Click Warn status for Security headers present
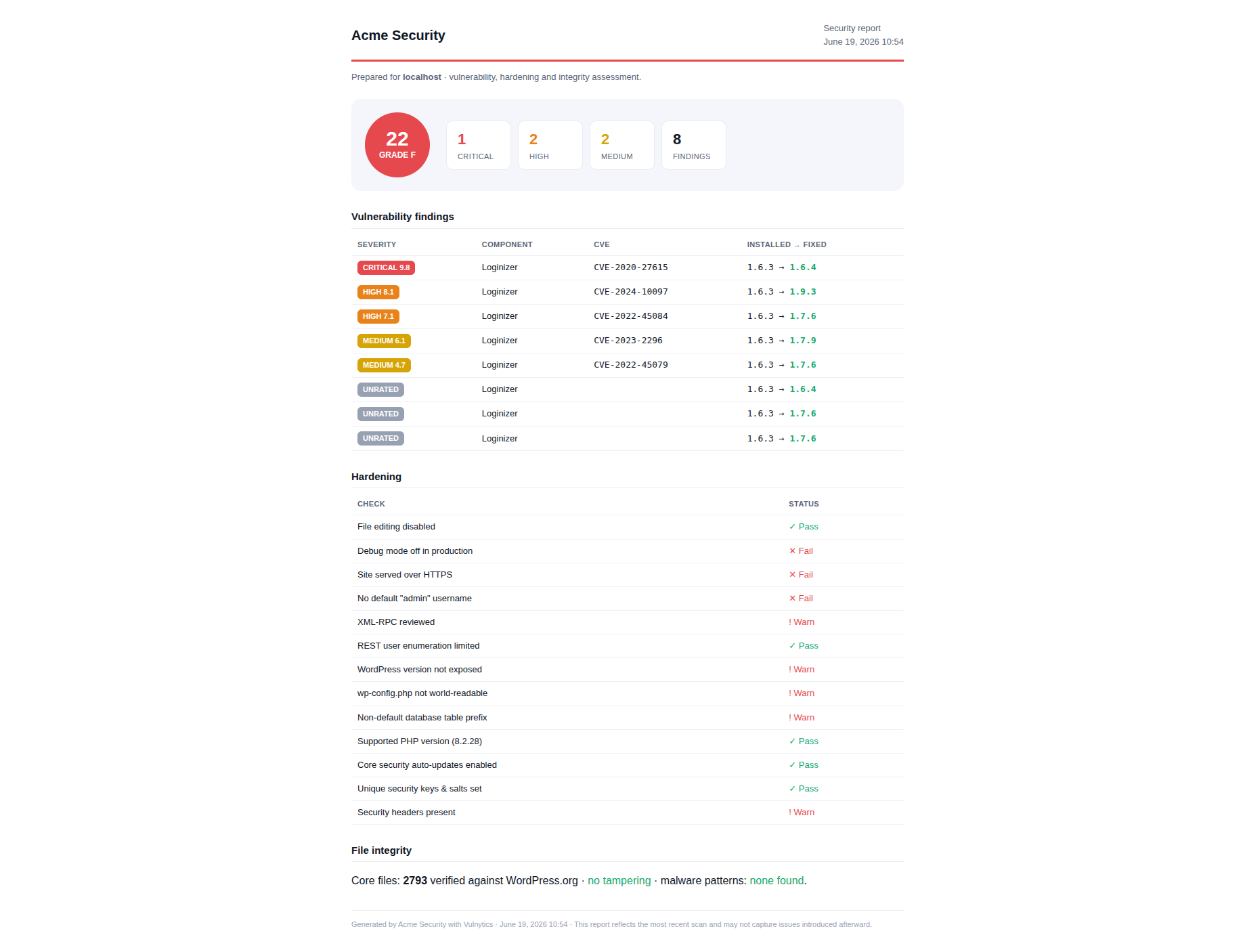The width and height of the screenshot is (1245, 952). [802, 813]
